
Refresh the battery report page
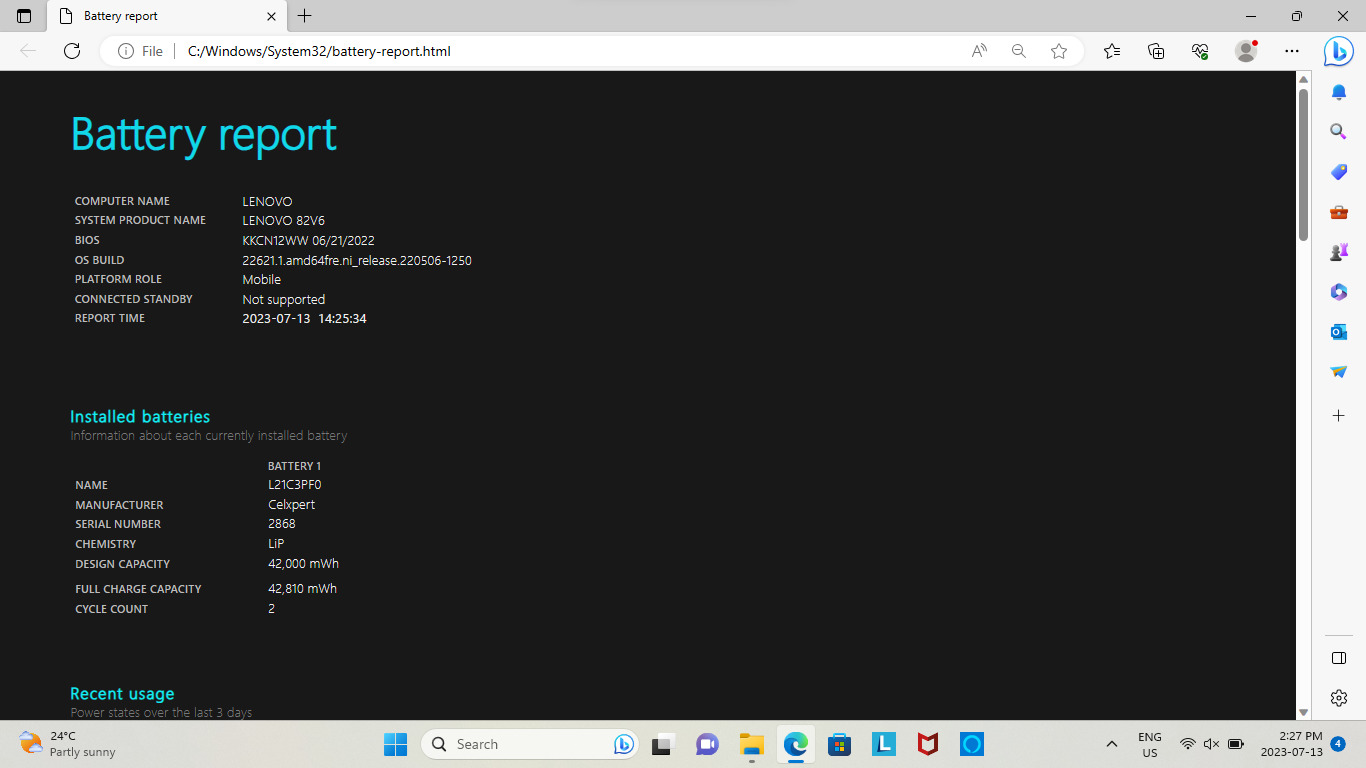[72, 51]
